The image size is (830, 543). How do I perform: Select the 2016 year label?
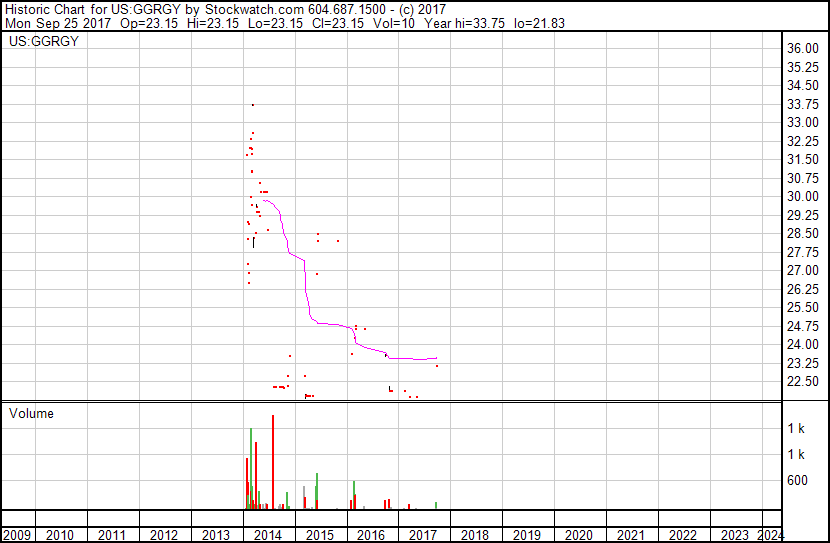click(371, 535)
